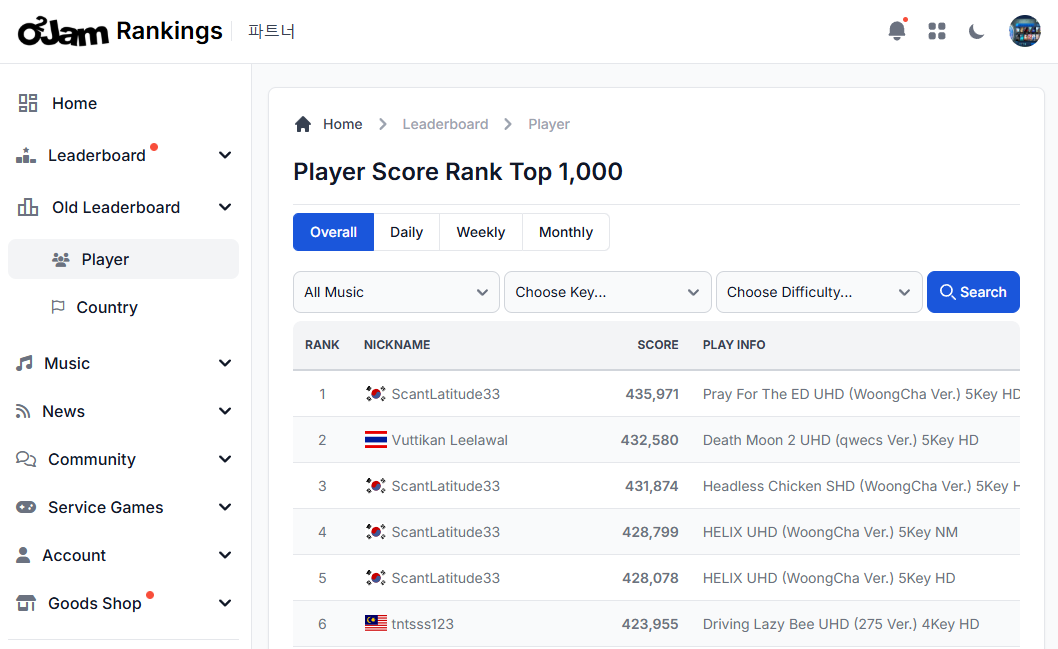Open the apps grid menu
Viewport: 1058px width, 649px height.
coord(937,31)
